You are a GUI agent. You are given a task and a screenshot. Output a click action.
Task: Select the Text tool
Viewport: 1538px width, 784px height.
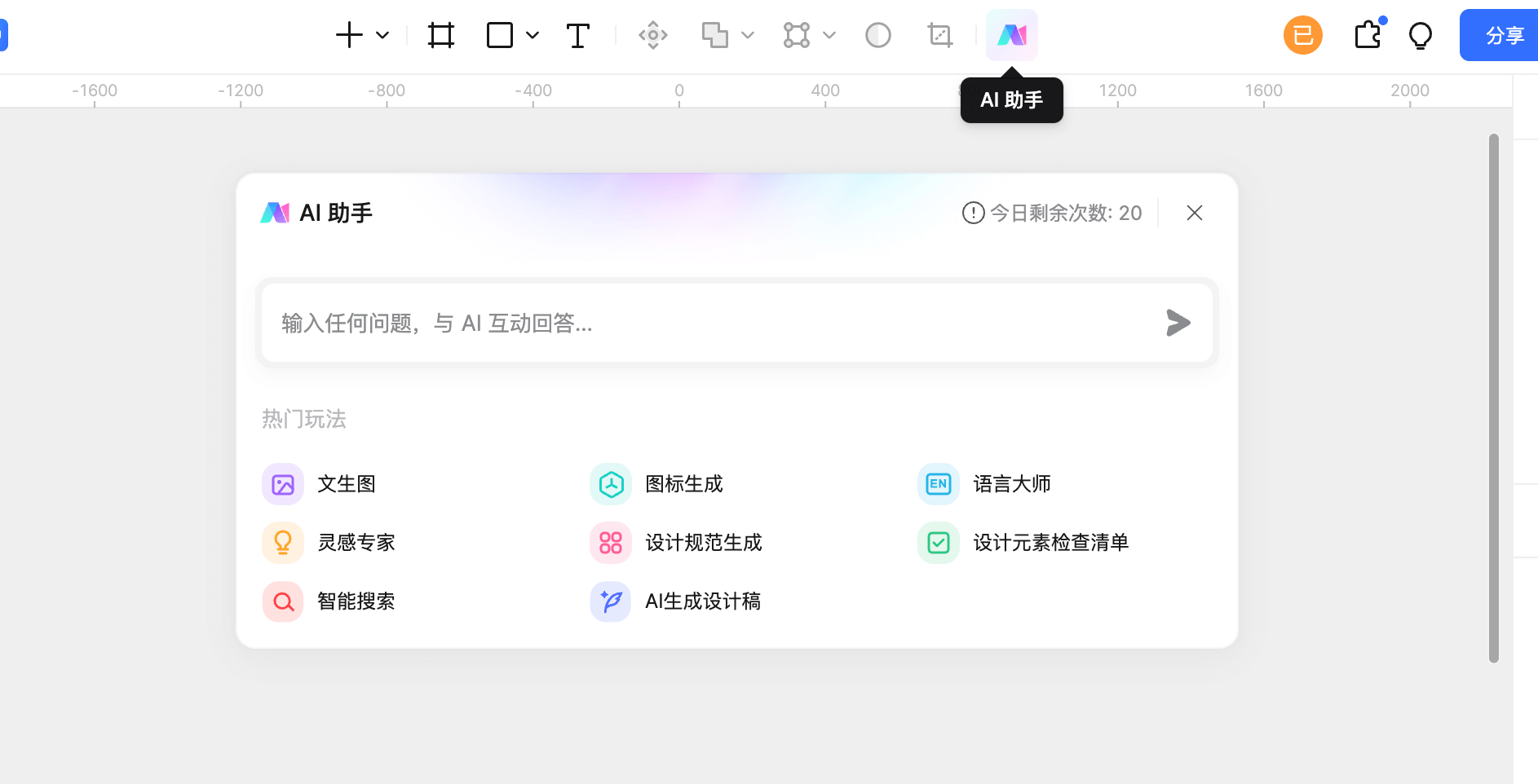tap(577, 35)
